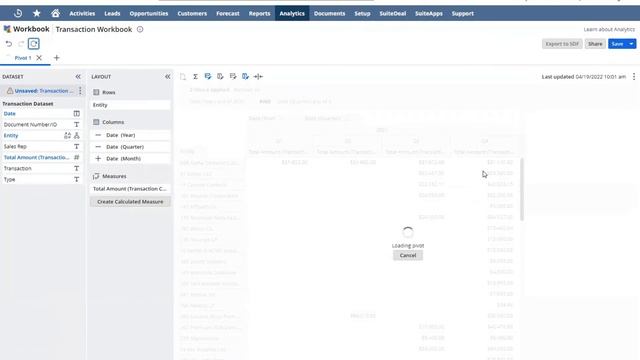Viewport: 640px width, 360px height.
Task: Open the Setup menu
Action: pos(362,13)
